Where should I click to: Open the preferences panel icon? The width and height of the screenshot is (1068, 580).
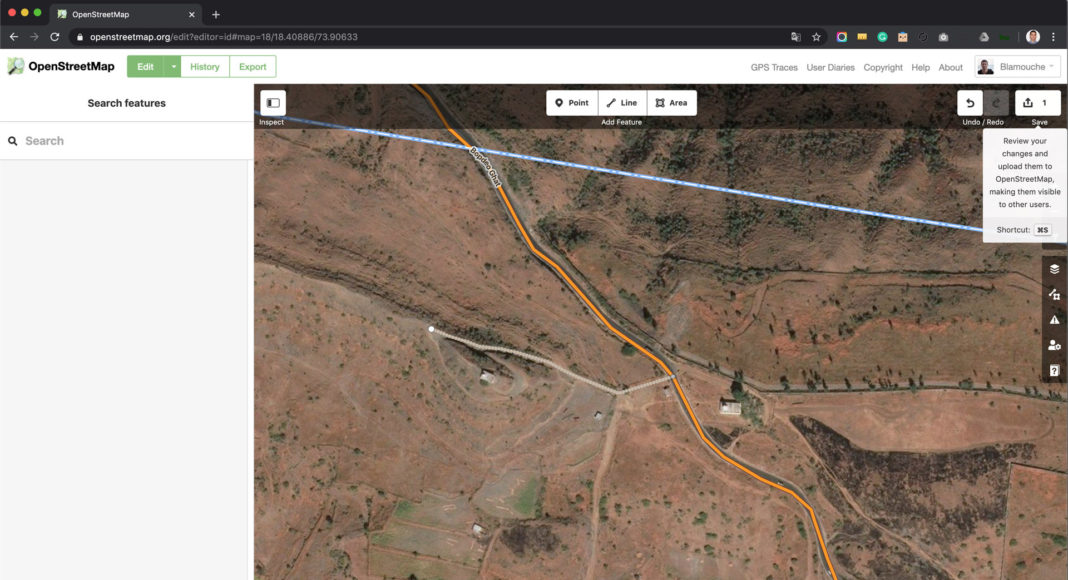click(1054, 345)
